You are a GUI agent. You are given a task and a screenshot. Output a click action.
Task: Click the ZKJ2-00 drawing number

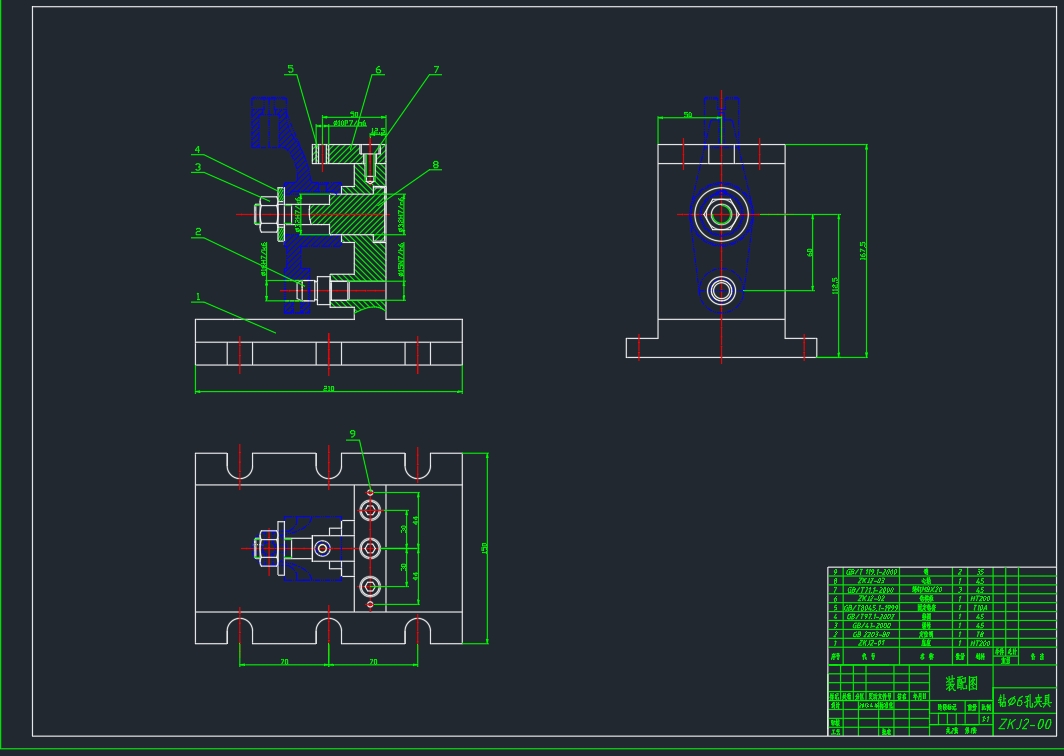coord(1025,724)
